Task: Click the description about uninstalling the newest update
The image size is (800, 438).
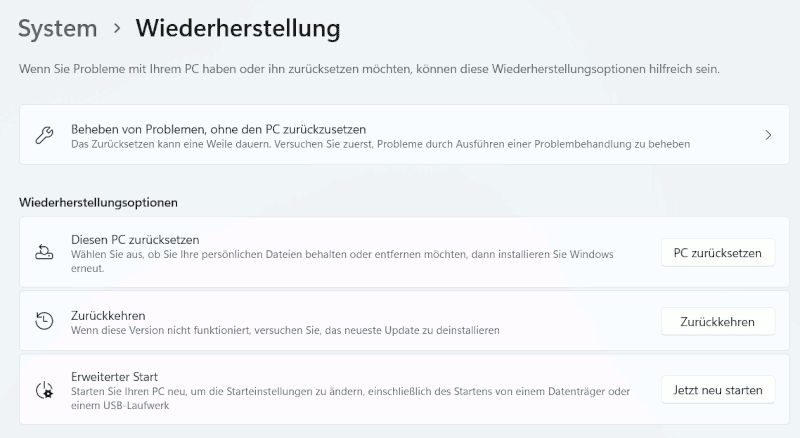Action: tap(285, 329)
